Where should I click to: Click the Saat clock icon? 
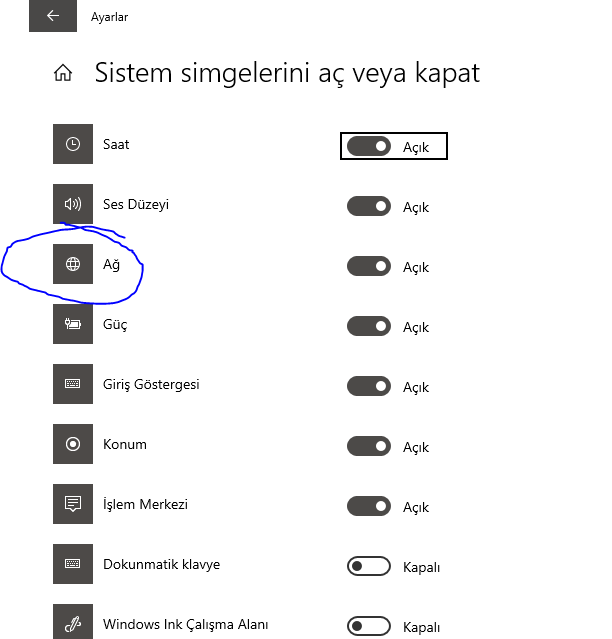pos(72,145)
